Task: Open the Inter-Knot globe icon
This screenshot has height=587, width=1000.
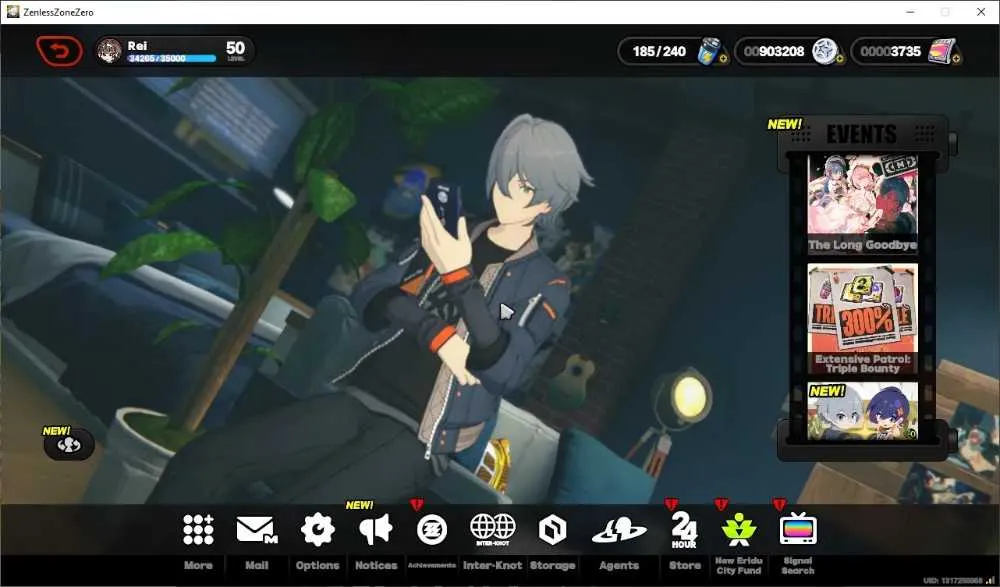Action: coord(492,529)
